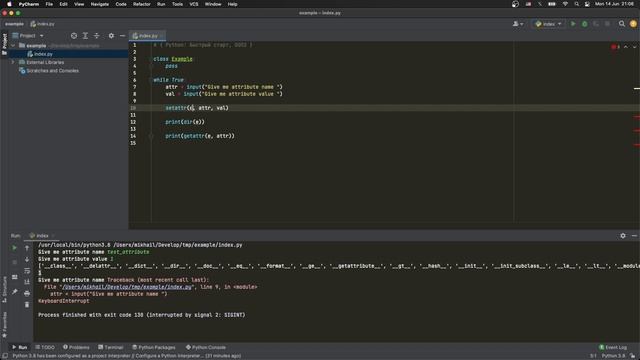The image size is (640, 360).
Task: Select the index tab in Run panel
Action: [x=41, y=236]
